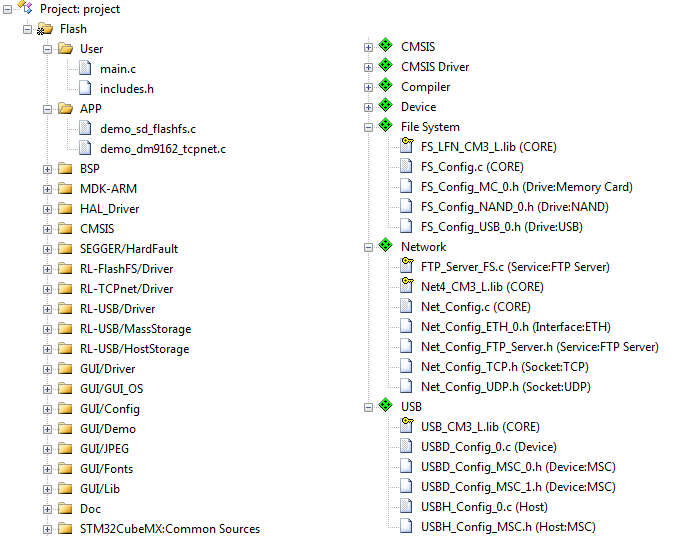This screenshot has width=700, height=537.
Task: Collapse the USB component
Action: pos(368,407)
